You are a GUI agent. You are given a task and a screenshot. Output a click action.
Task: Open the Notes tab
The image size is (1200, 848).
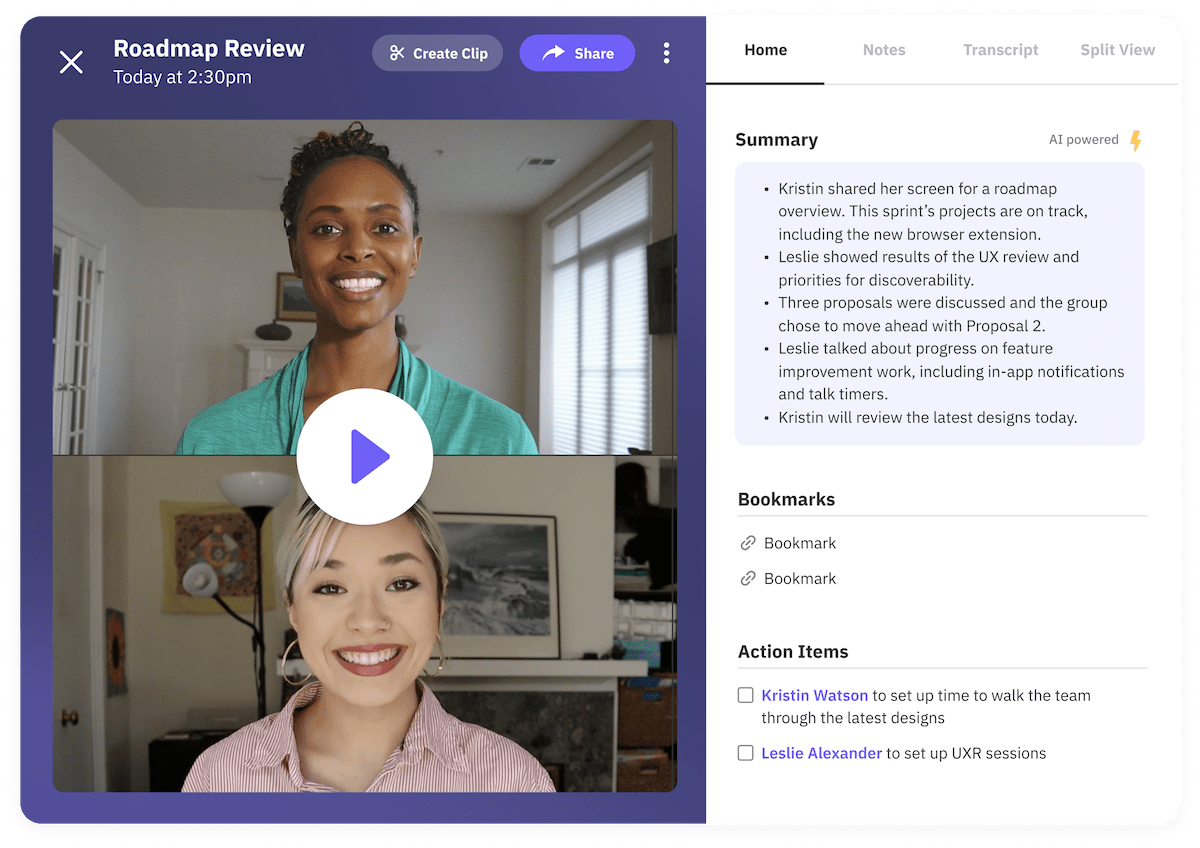(x=884, y=50)
